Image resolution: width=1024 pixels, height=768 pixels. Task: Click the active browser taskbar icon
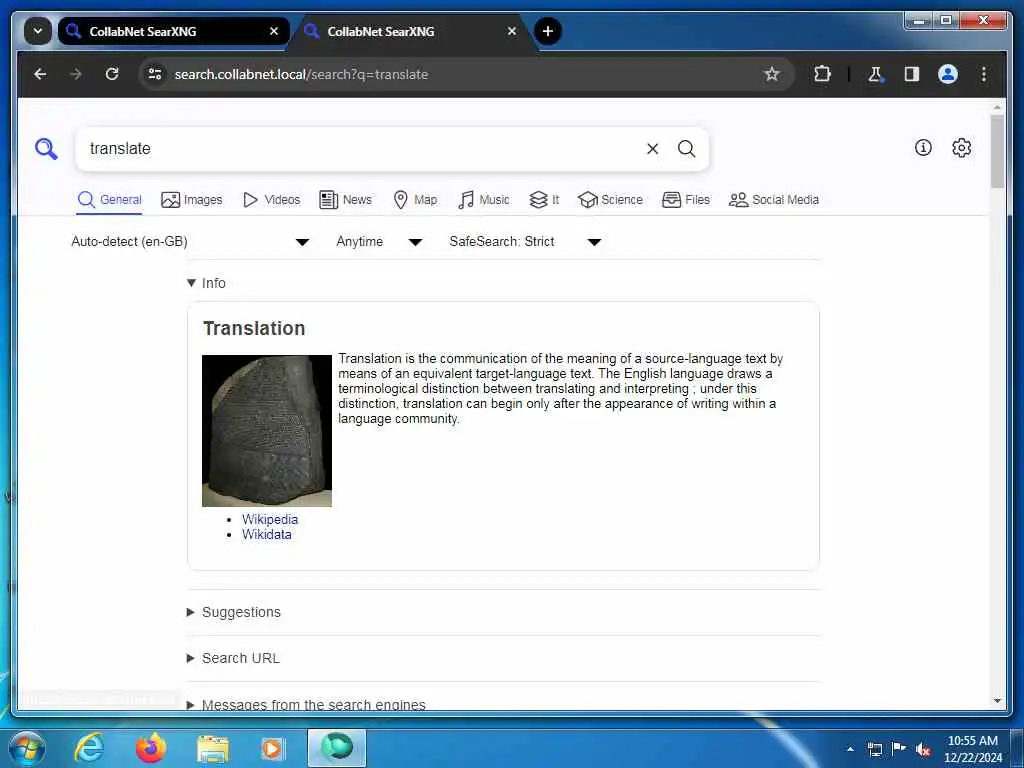(x=336, y=748)
